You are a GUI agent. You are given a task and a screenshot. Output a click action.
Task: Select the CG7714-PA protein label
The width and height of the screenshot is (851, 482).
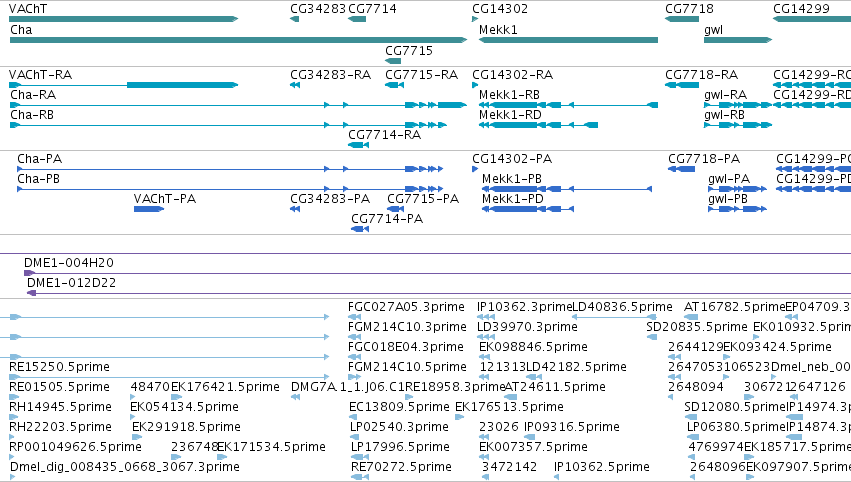tap(387, 219)
